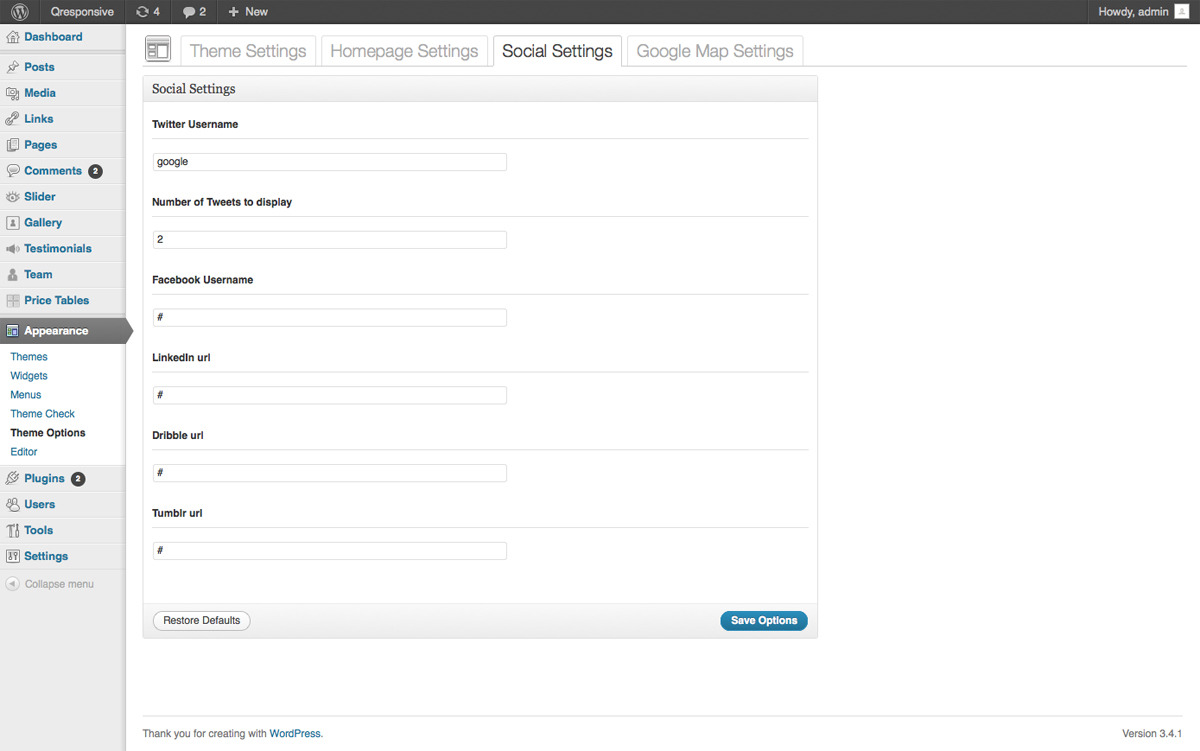Viewport: 1200px width, 751px height.
Task: Click the WordPress logo in admin bar
Action: point(20,12)
